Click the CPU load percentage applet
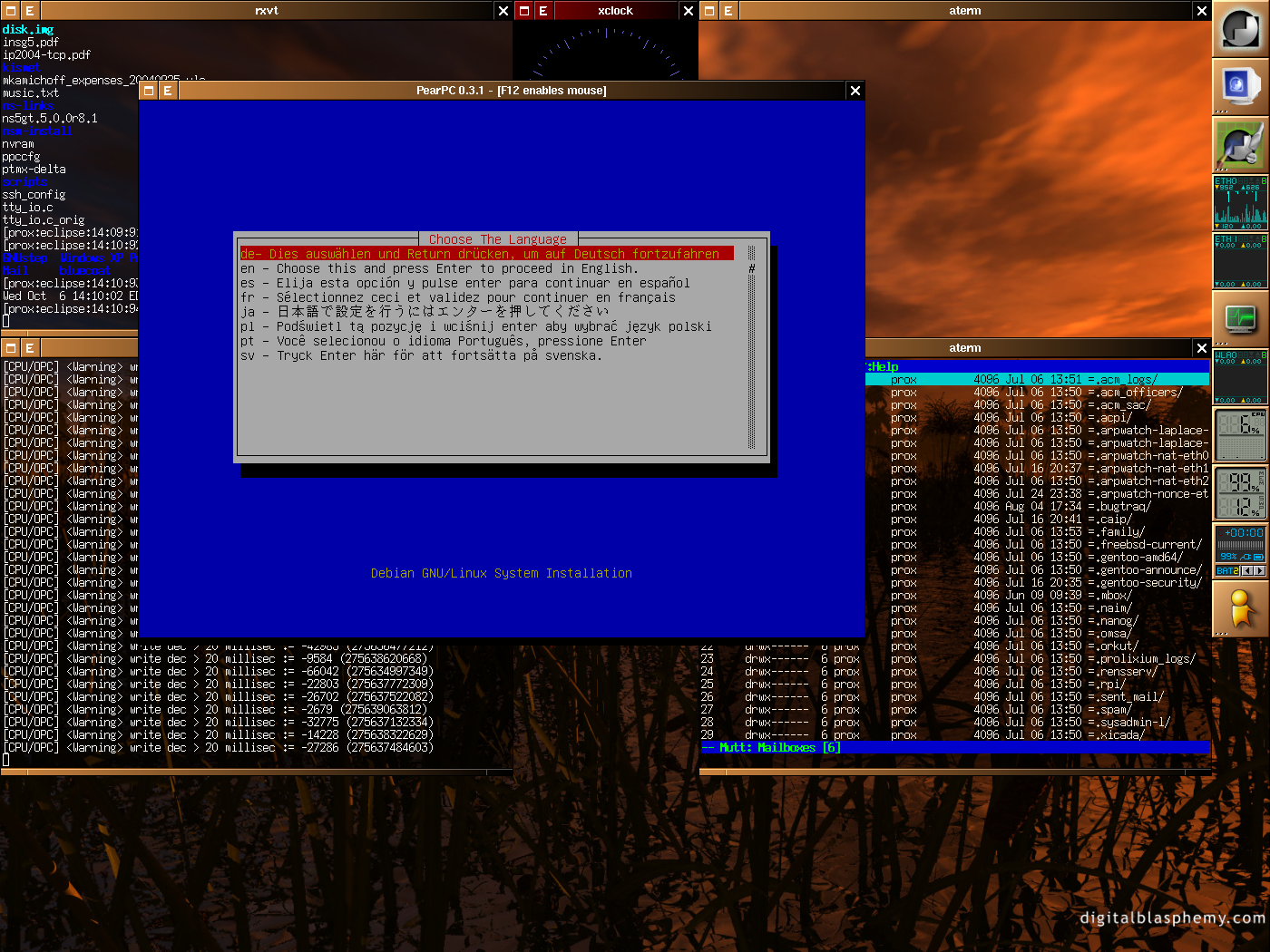Viewport: 1270px width, 952px height. (1240, 435)
